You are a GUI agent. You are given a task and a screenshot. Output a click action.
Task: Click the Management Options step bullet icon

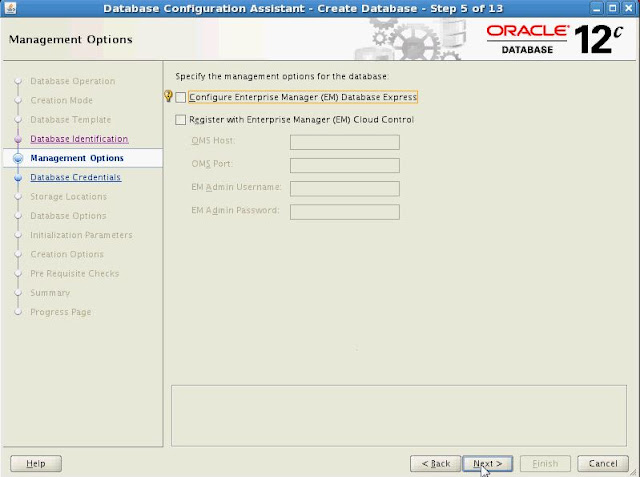18,158
